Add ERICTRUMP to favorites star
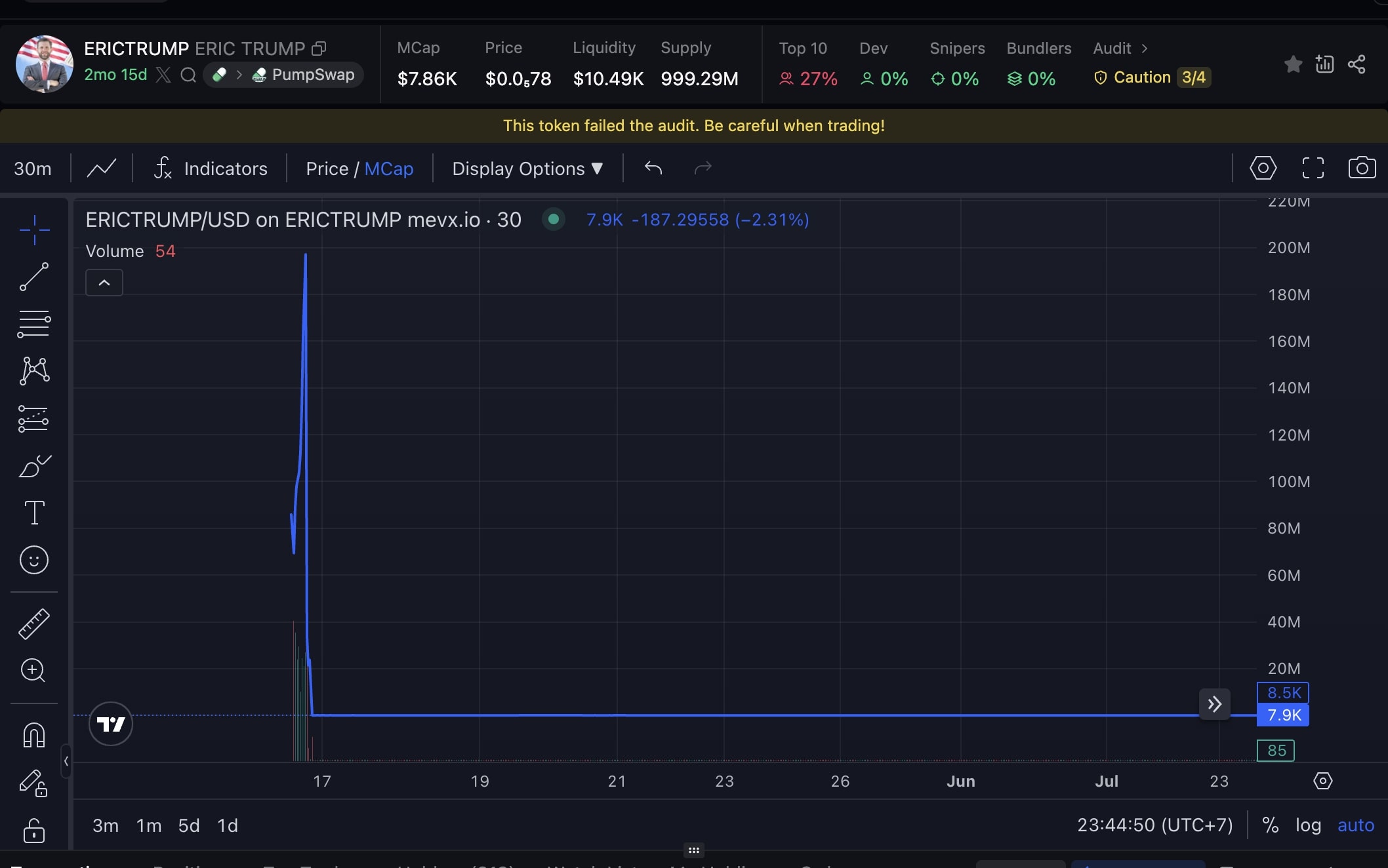 point(1294,64)
